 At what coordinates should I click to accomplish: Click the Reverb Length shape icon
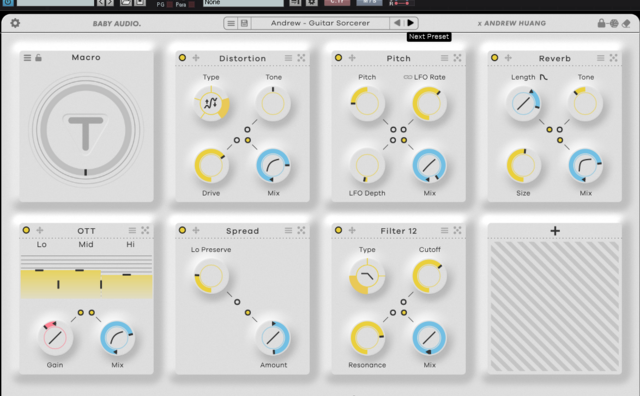pos(543,77)
